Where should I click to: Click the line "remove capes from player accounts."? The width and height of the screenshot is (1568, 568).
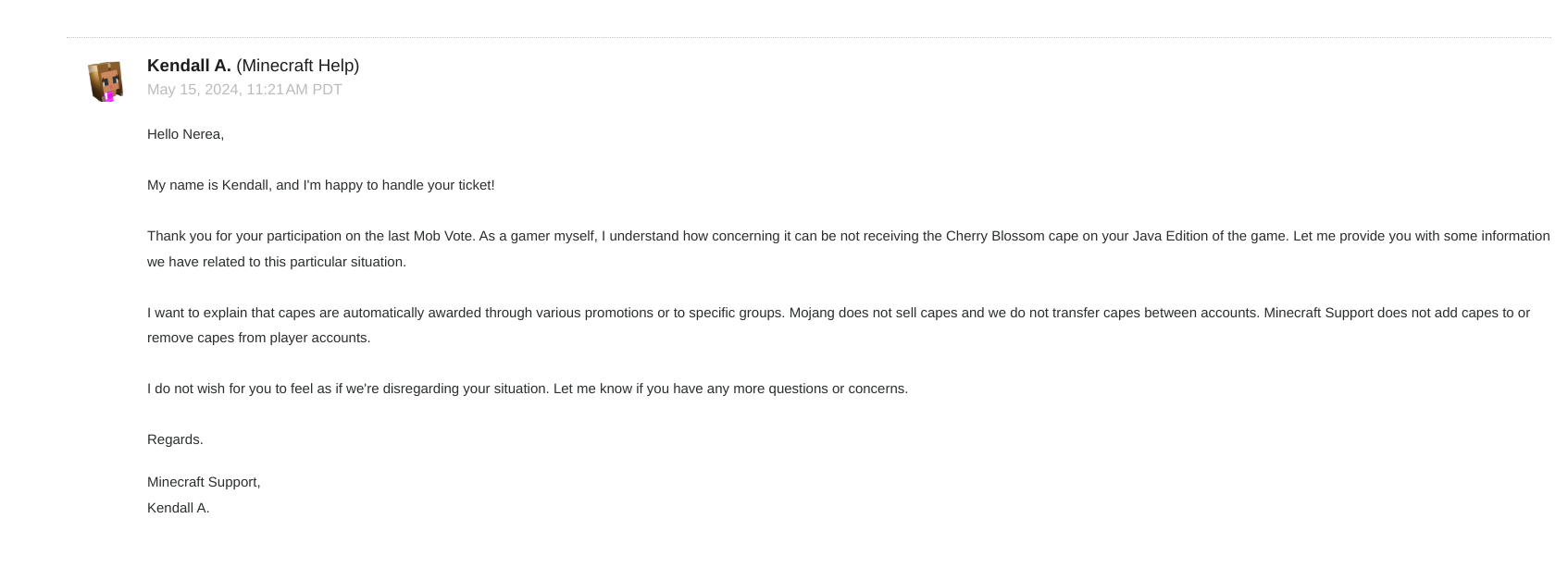tap(258, 338)
